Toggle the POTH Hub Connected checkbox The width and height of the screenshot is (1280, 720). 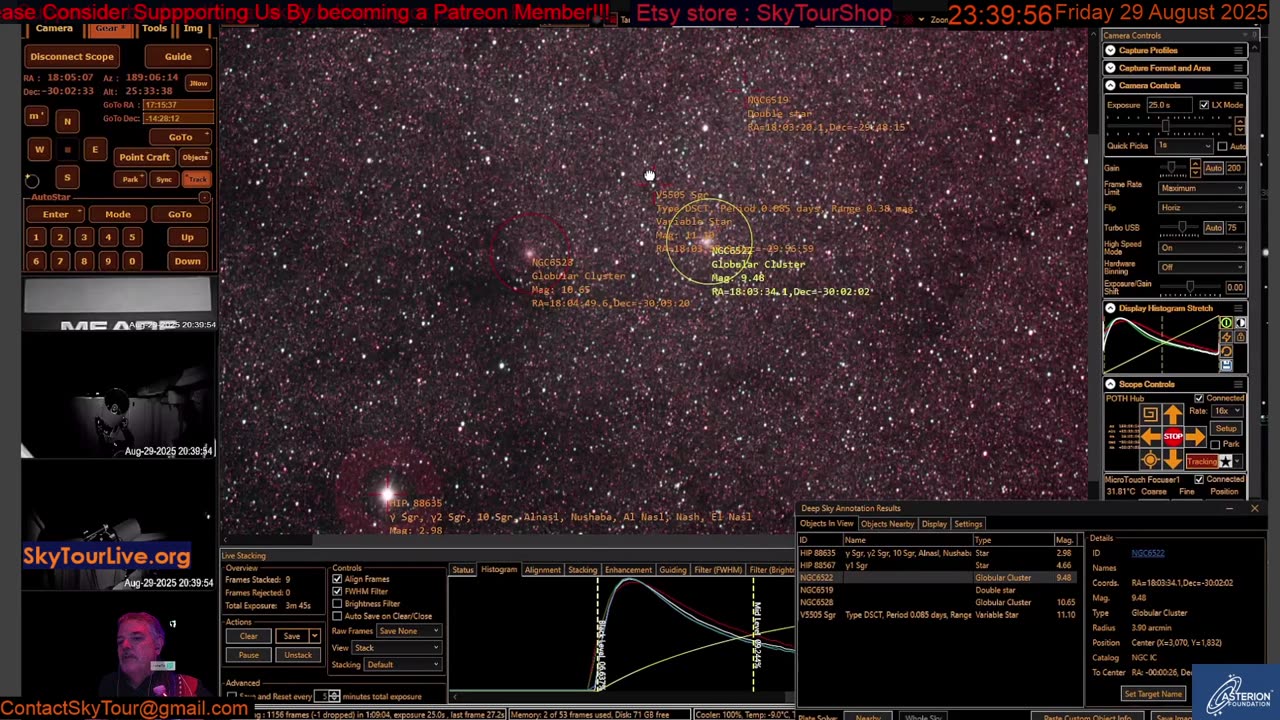coord(1199,398)
